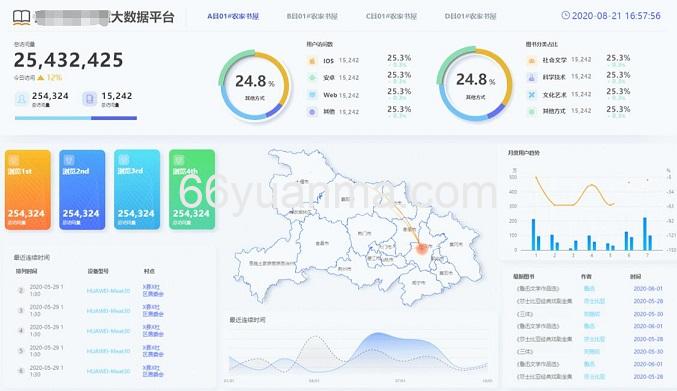Click the yellow warning triangle near 12%
This screenshot has width=677, height=391.
tap(41, 78)
